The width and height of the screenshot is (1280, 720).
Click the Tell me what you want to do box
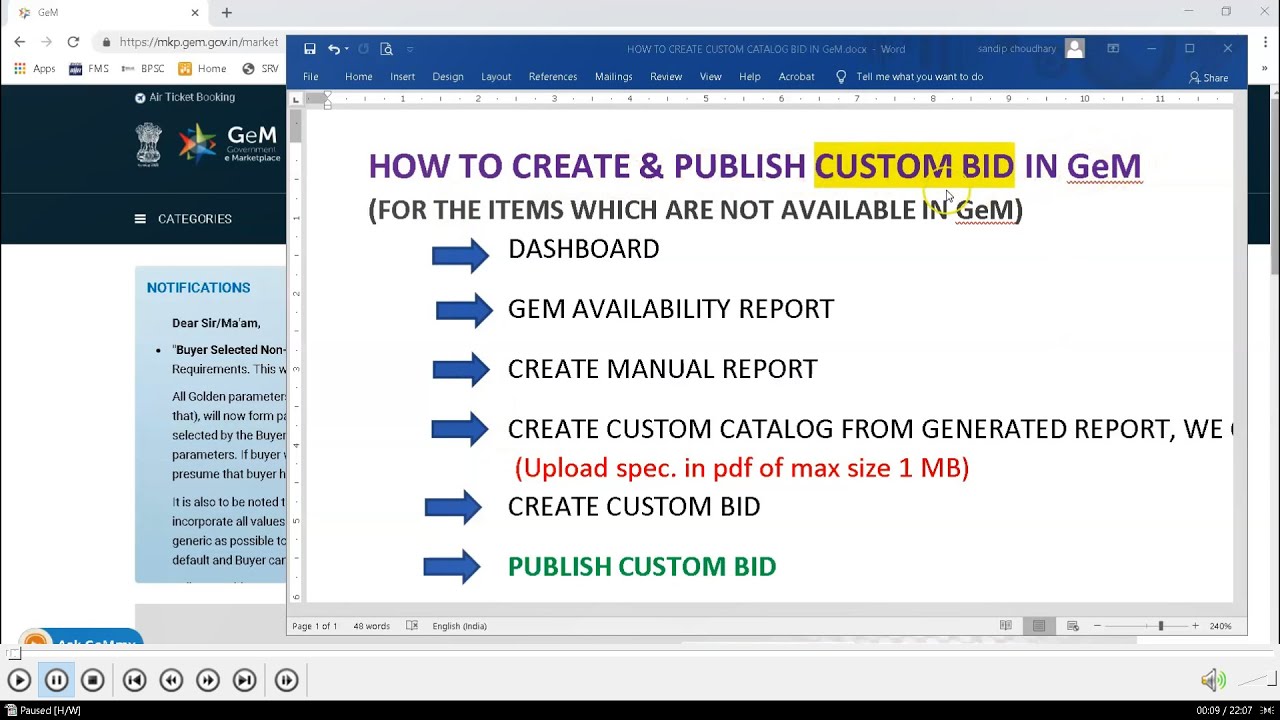coord(919,77)
